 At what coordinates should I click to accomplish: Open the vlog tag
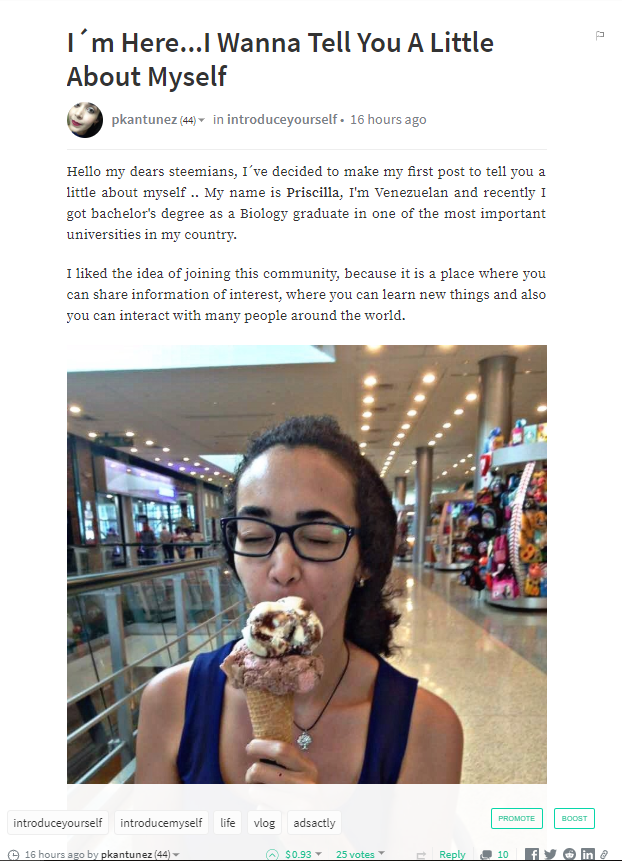pos(264,823)
